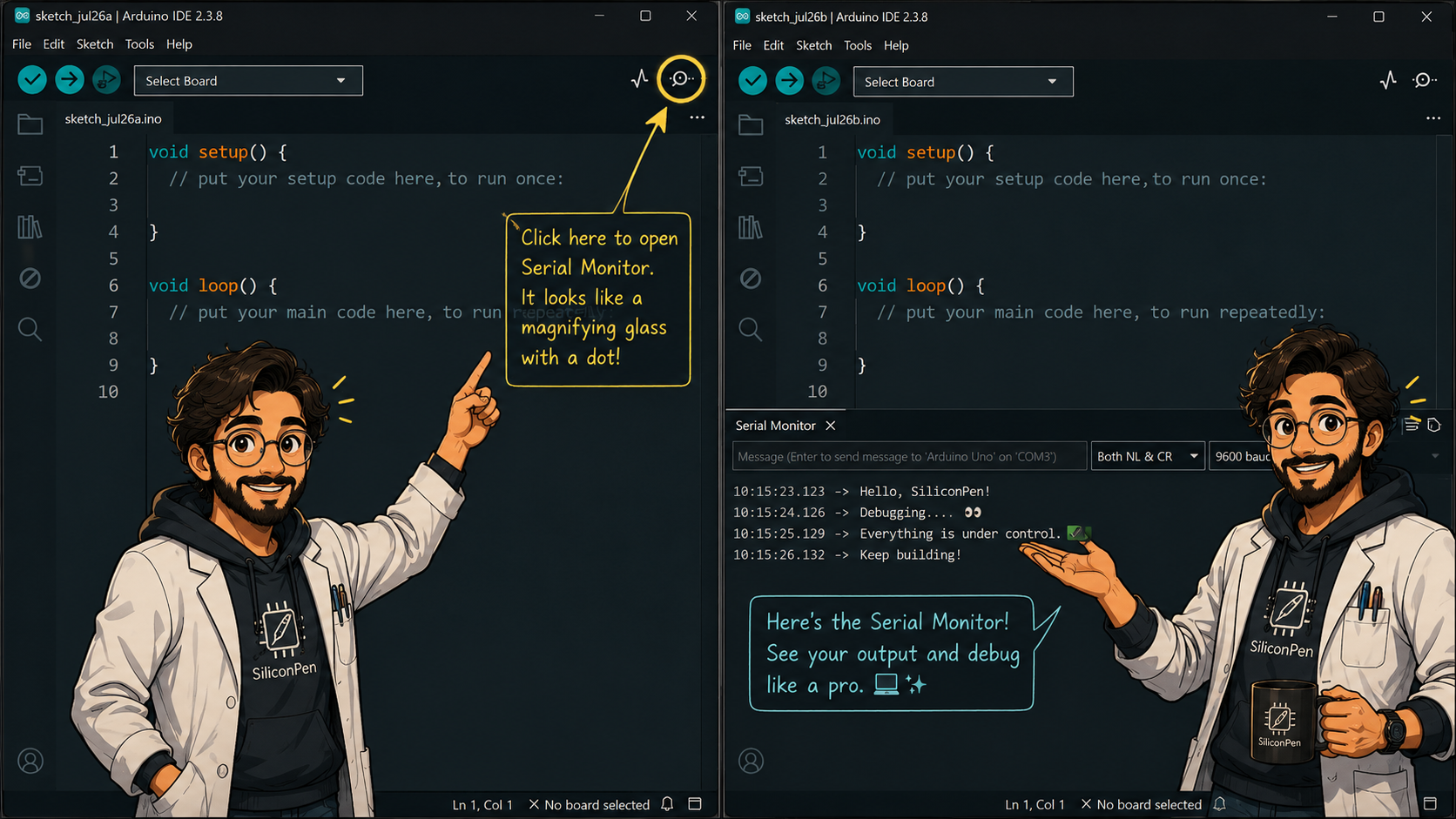Open File menu in sketch_jul26a window
1456x819 pixels.
tap(22, 44)
